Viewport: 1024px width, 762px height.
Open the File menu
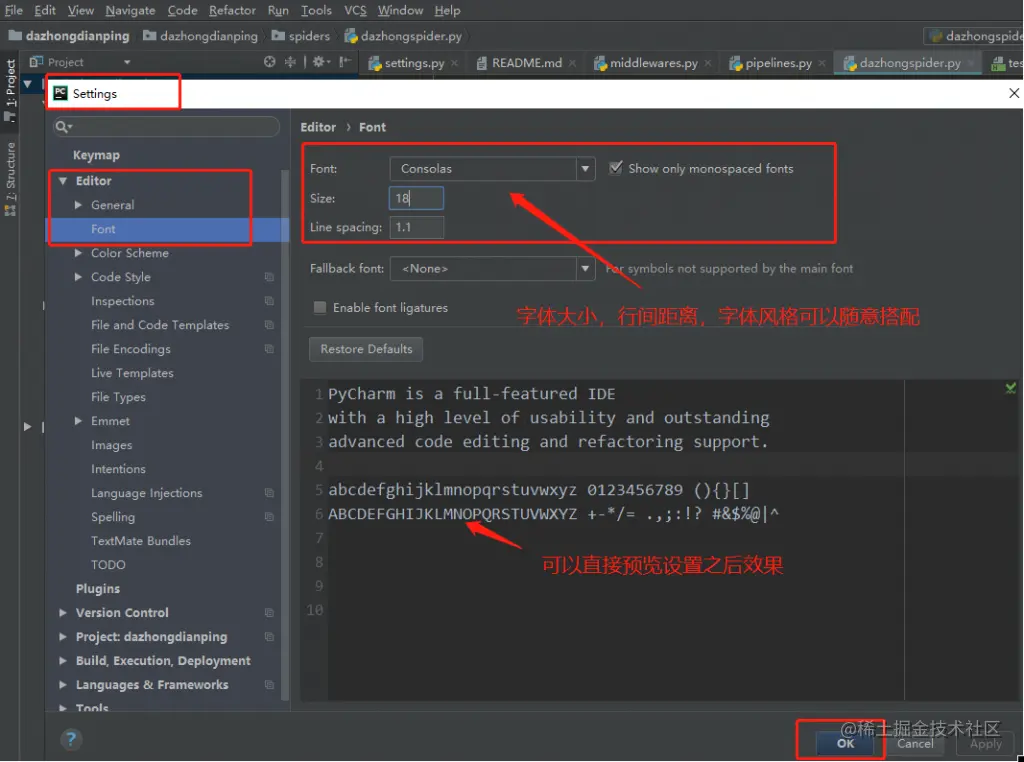pos(14,10)
